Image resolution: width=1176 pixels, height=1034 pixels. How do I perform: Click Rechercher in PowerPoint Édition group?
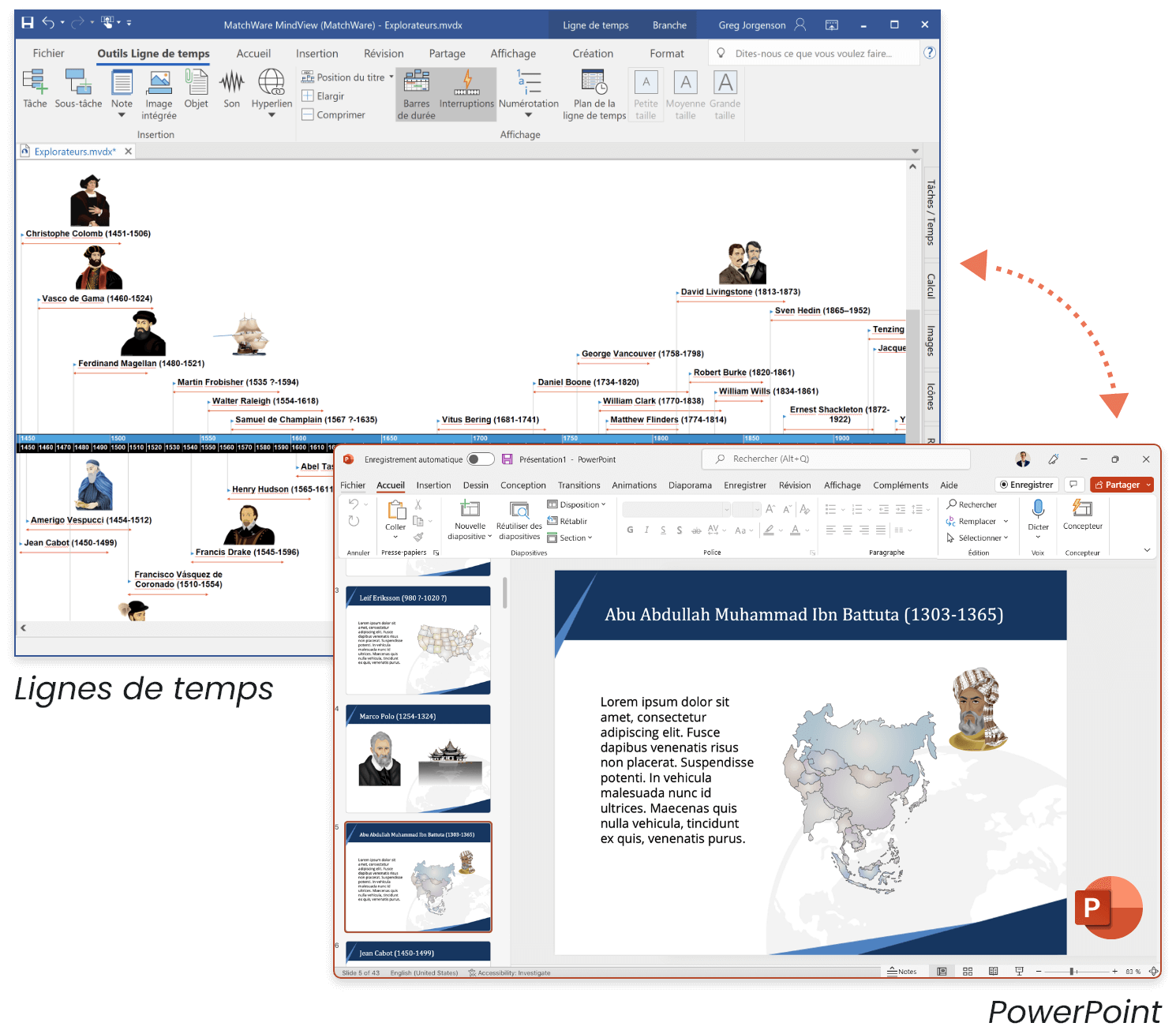972,504
